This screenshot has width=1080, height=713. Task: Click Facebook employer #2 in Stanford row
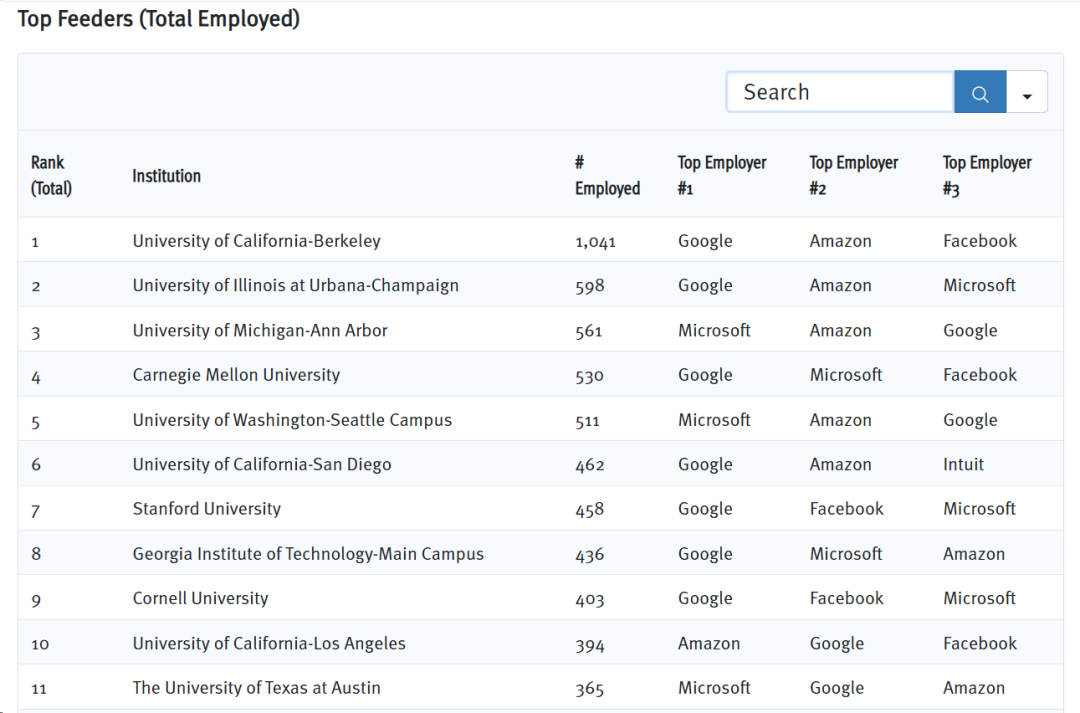coord(847,509)
